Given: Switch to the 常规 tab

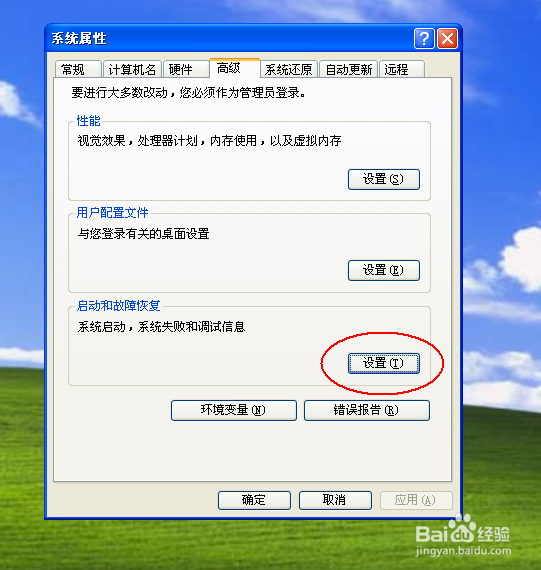Looking at the screenshot, I should pos(78,69).
